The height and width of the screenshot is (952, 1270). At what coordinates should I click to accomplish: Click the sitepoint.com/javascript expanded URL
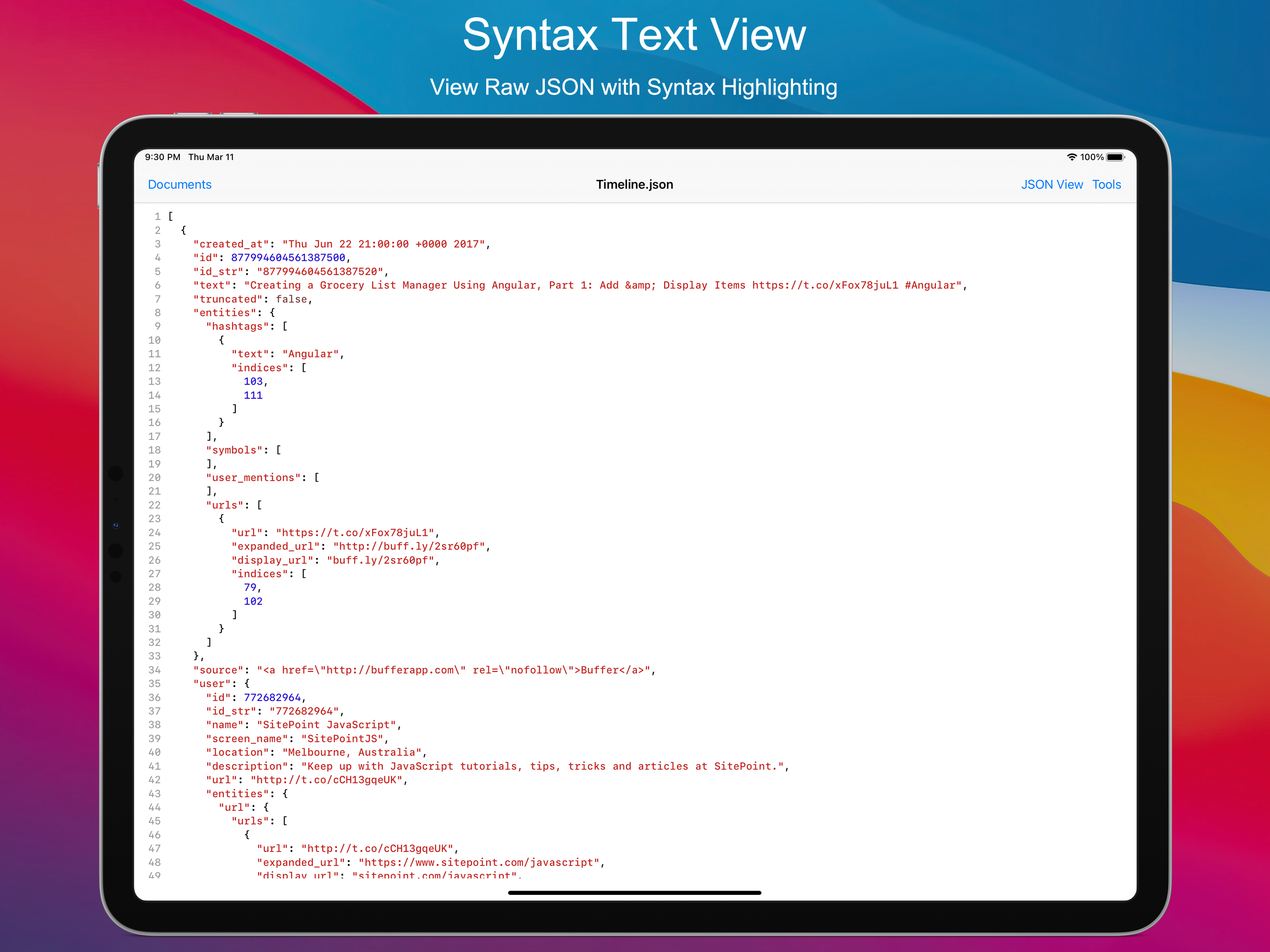479,862
